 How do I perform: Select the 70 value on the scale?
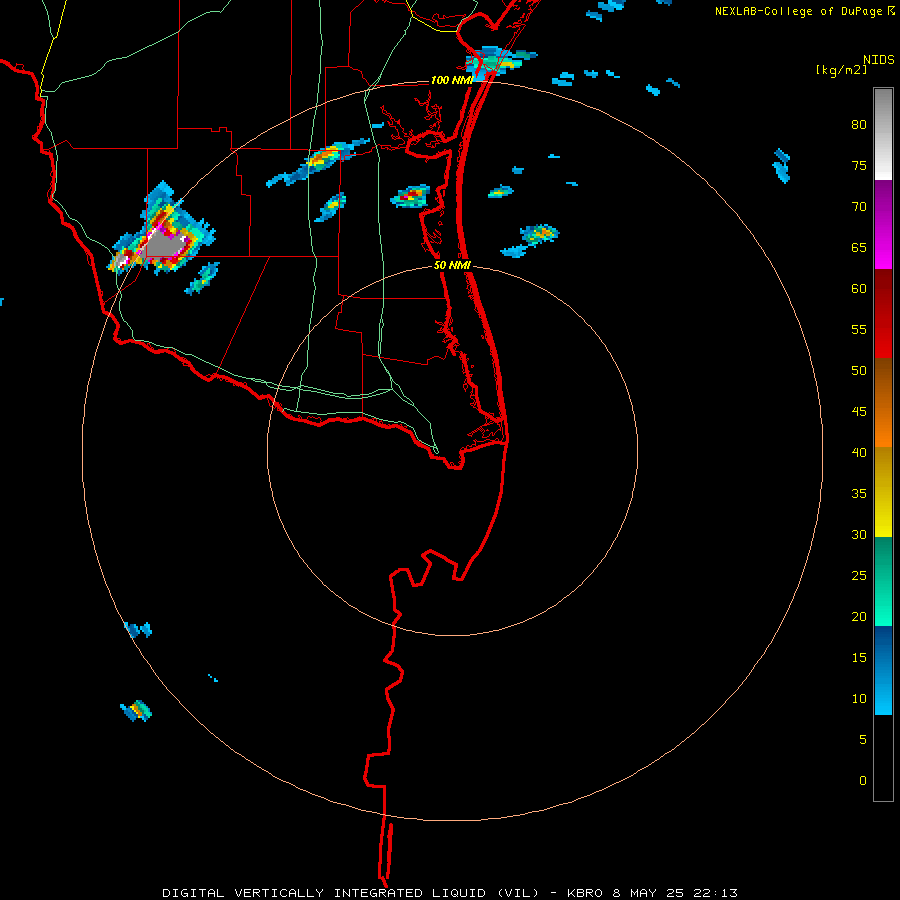click(859, 207)
